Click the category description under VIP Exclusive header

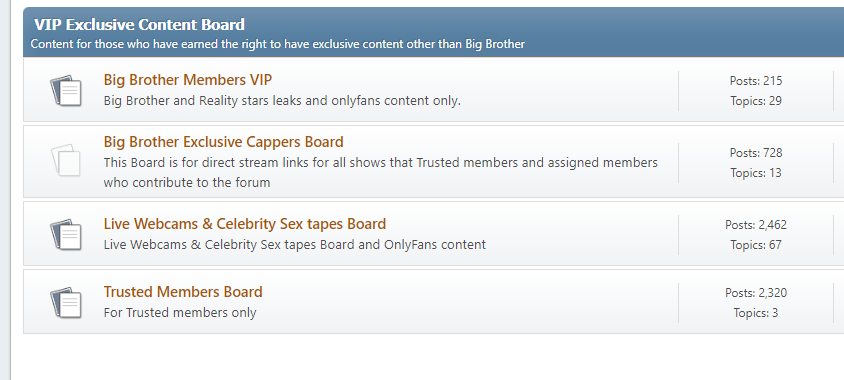click(278, 44)
